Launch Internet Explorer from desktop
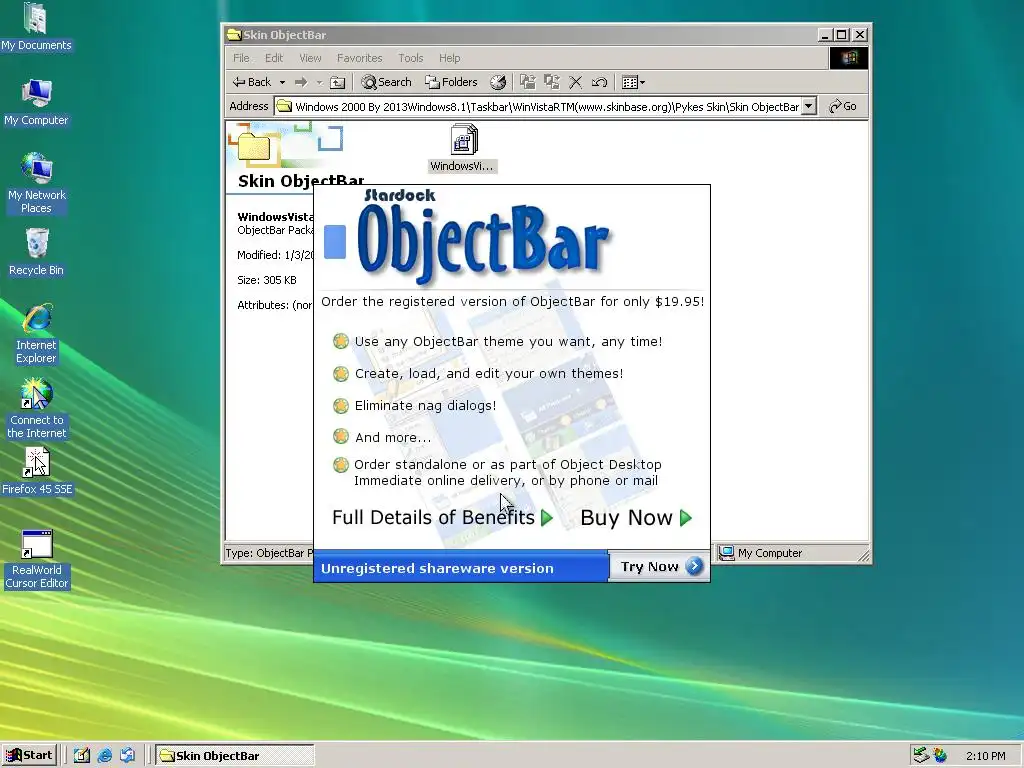Image resolution: width=1024 pixels, height=768 pixels. [x=36, y=333]
